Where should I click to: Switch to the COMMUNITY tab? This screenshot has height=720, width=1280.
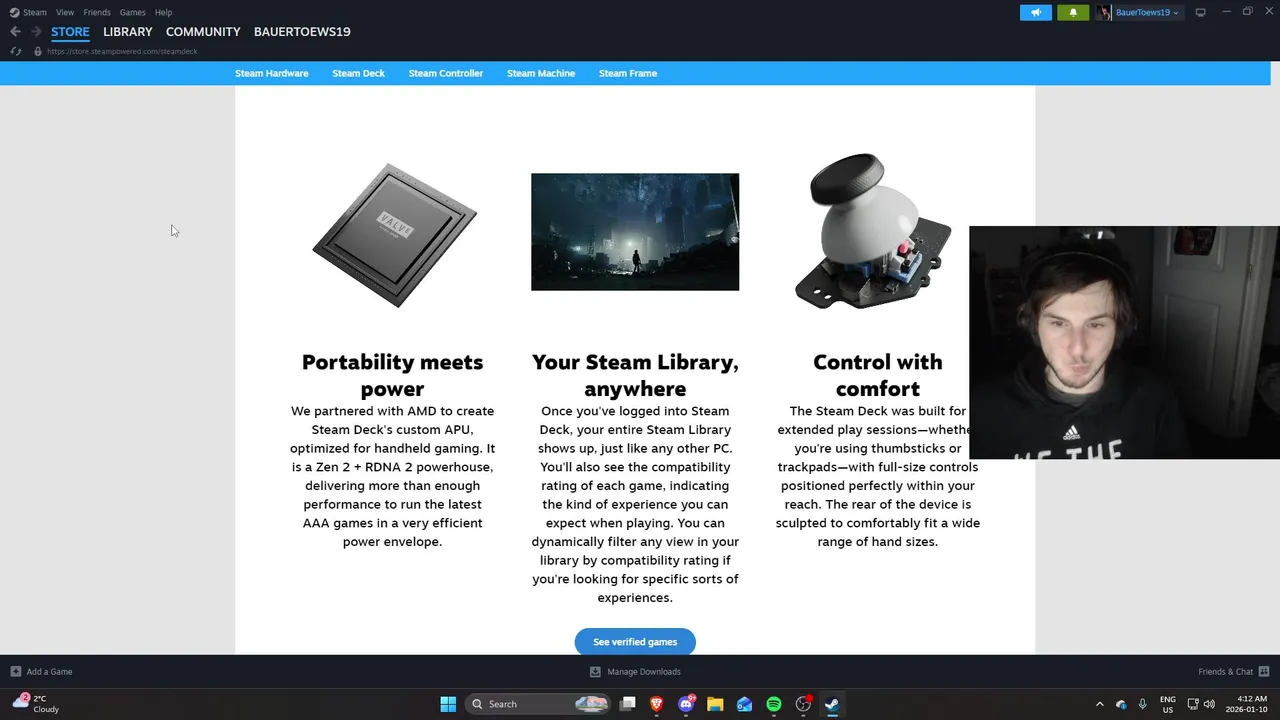[x=203, y=32]
